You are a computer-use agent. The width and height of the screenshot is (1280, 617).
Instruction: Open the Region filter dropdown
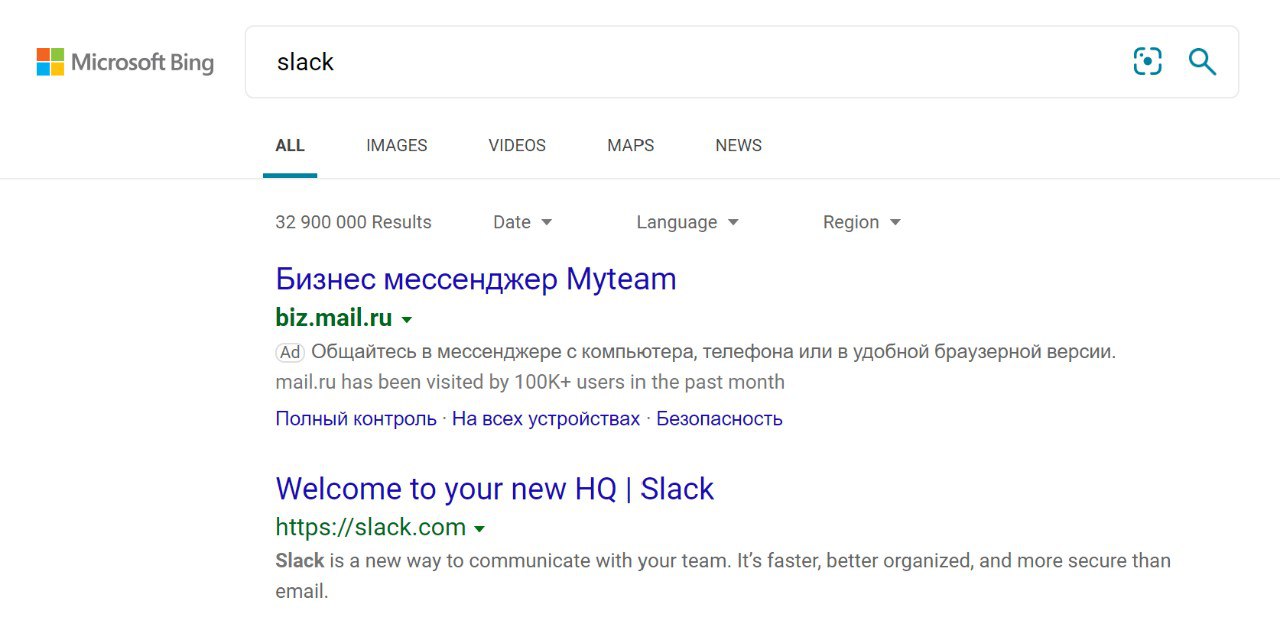point(862,222)
